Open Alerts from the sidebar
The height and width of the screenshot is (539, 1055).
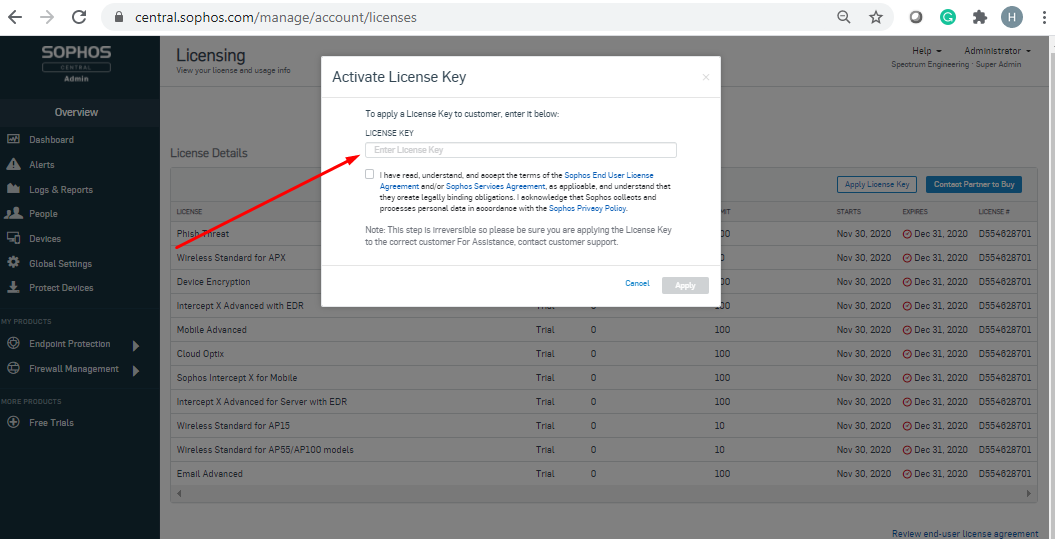pyautogui.click(x=42, y=165)
